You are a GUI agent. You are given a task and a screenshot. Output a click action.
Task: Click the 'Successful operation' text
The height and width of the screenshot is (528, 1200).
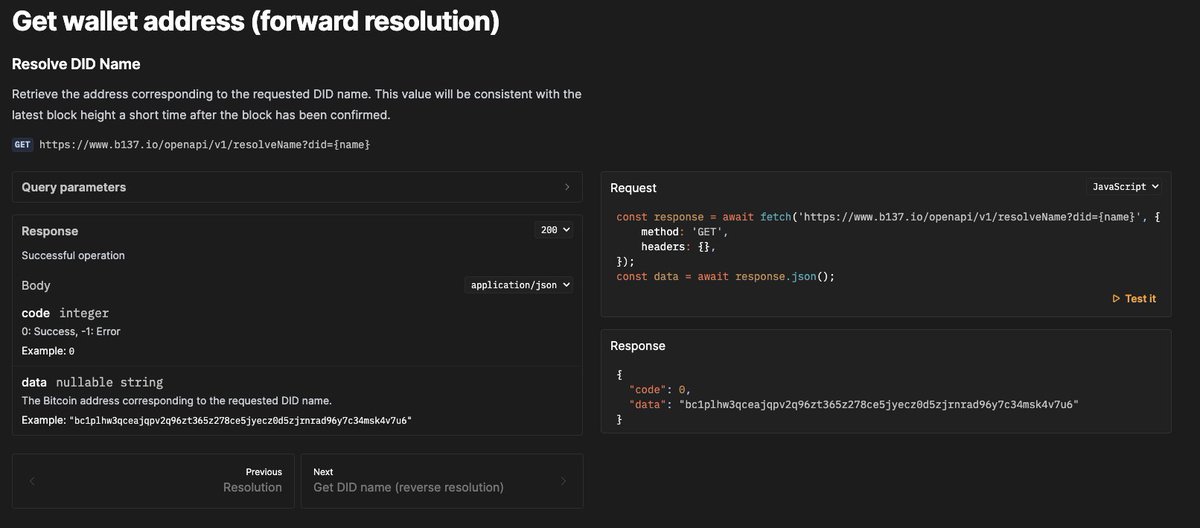coord(73,255)
